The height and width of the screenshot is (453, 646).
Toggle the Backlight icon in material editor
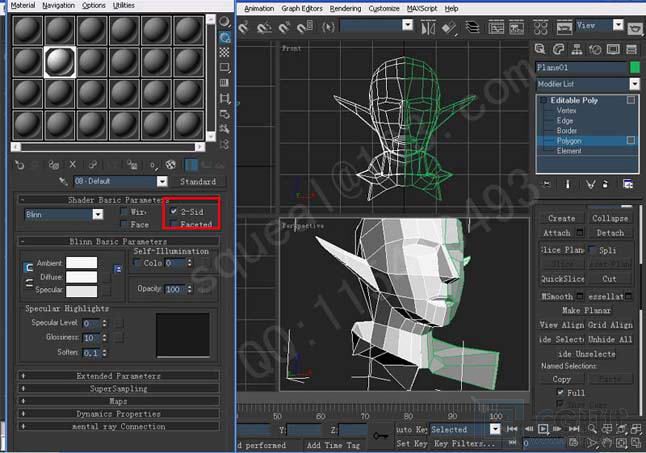(225, 37)
